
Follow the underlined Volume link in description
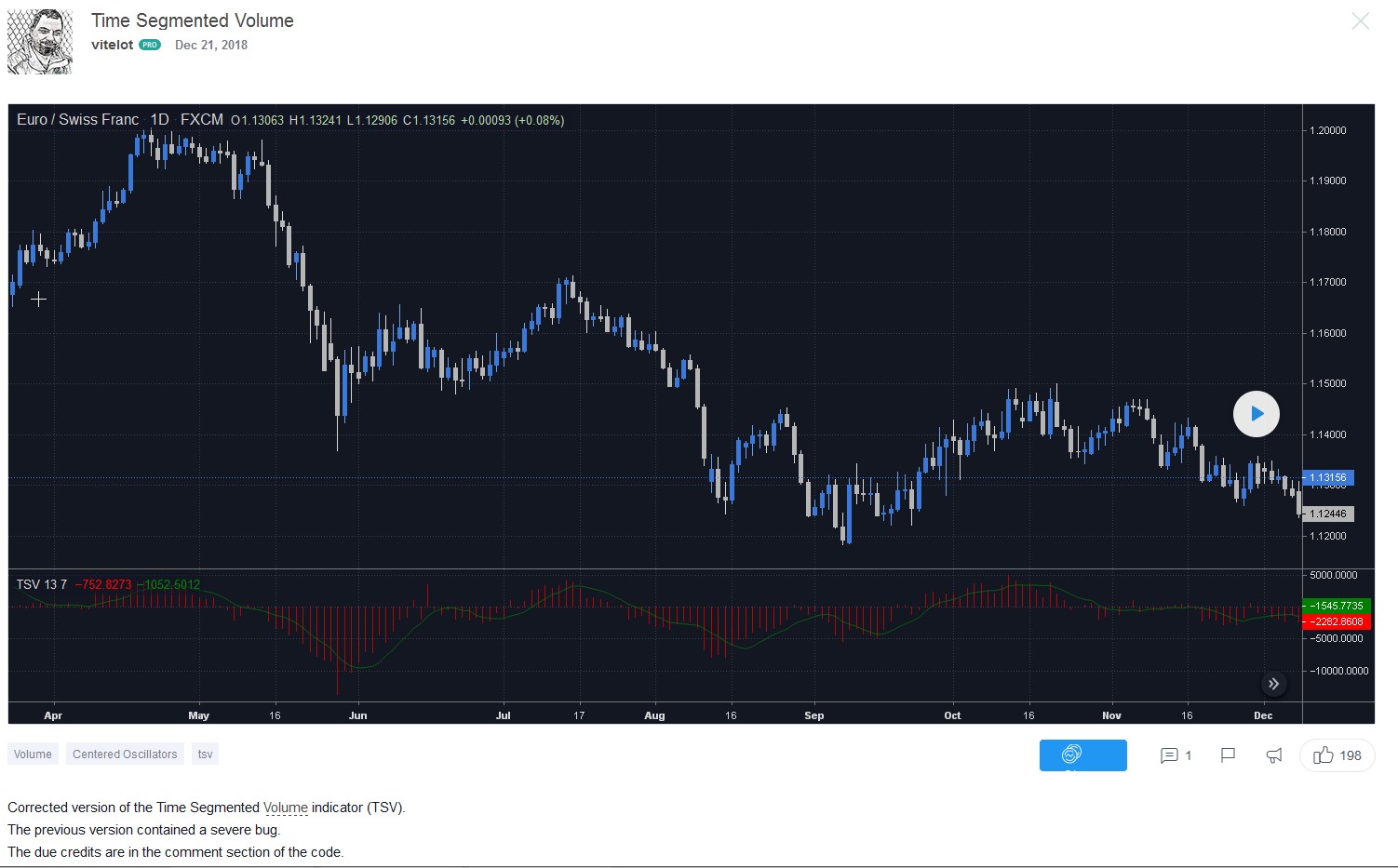[285, 808]
